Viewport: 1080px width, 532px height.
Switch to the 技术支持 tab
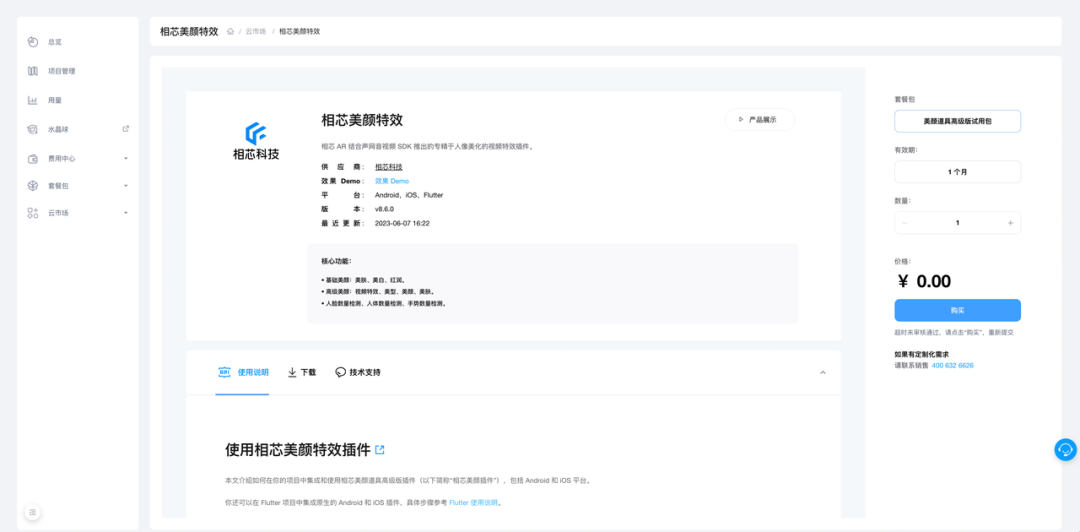point(357,372)
